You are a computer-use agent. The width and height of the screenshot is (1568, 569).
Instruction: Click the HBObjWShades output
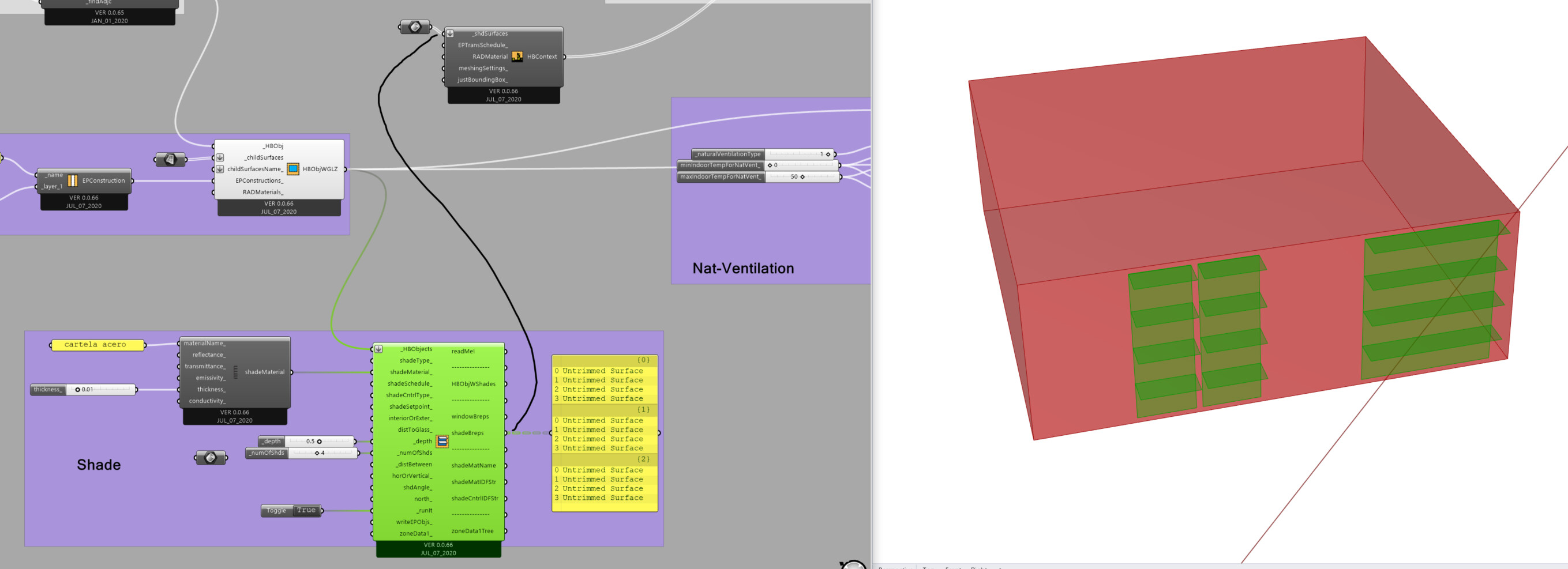pyautogui.click(x=474, y=384)
